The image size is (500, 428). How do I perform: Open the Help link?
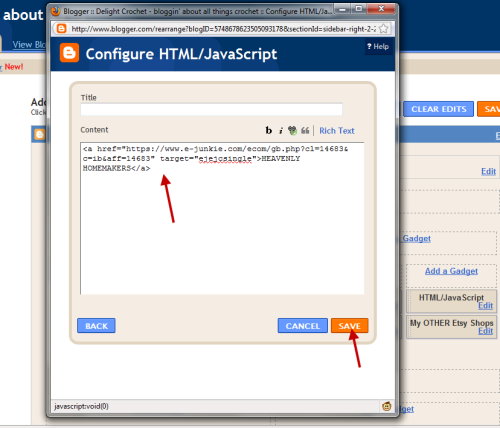[x=378, y=46]
